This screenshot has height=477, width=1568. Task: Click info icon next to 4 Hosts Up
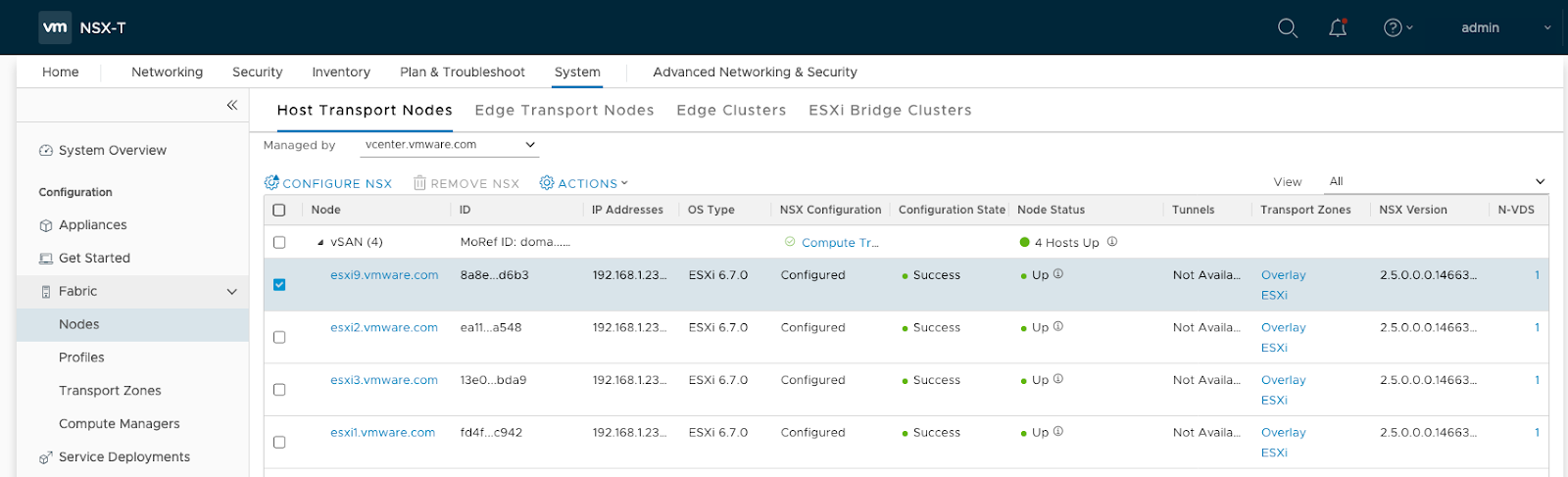coord(1112,242)
